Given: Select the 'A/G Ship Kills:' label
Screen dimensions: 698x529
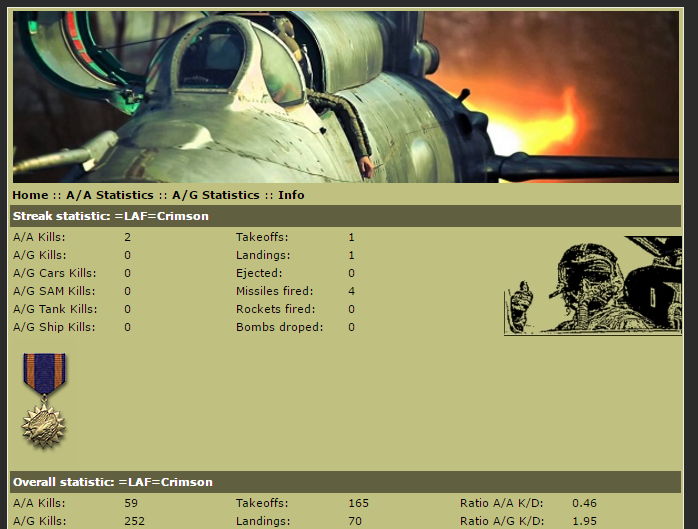Looking at the screenshot, I should (x=54, y=327).
